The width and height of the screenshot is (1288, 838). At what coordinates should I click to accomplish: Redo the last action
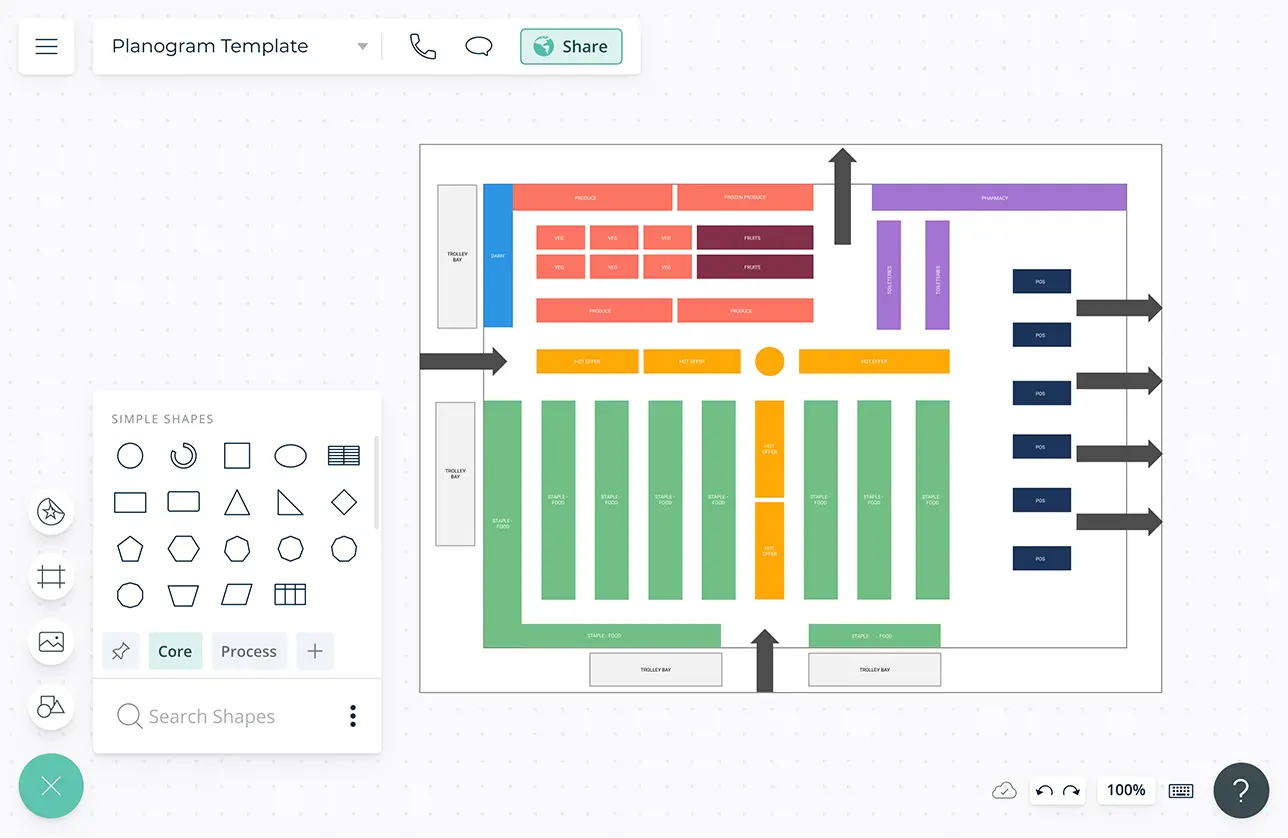tap(1071, 791)
